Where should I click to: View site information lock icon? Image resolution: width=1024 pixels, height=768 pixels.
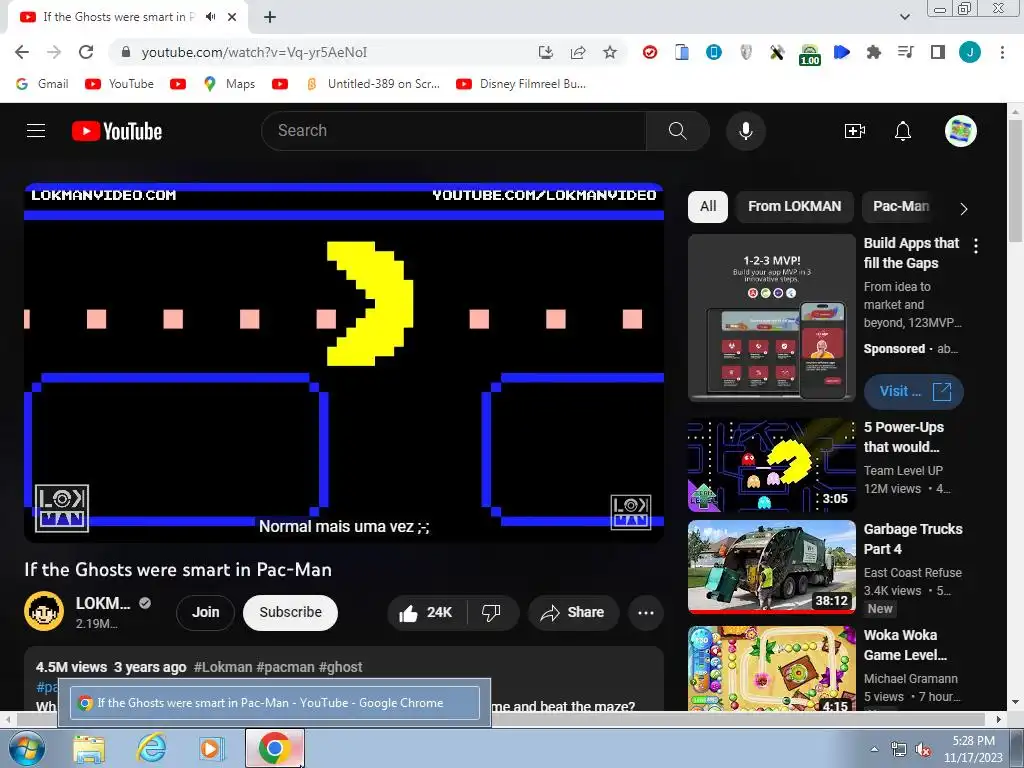126,52
